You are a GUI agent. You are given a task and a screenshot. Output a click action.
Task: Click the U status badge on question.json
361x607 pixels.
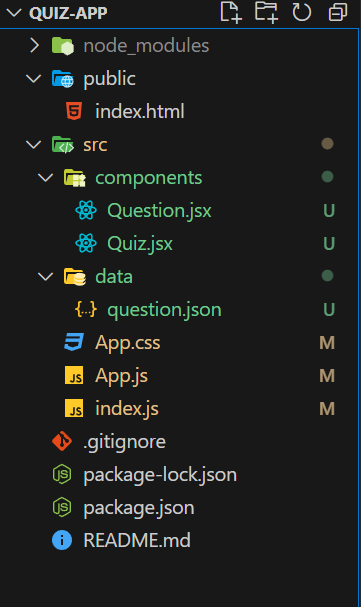point(328,310)
